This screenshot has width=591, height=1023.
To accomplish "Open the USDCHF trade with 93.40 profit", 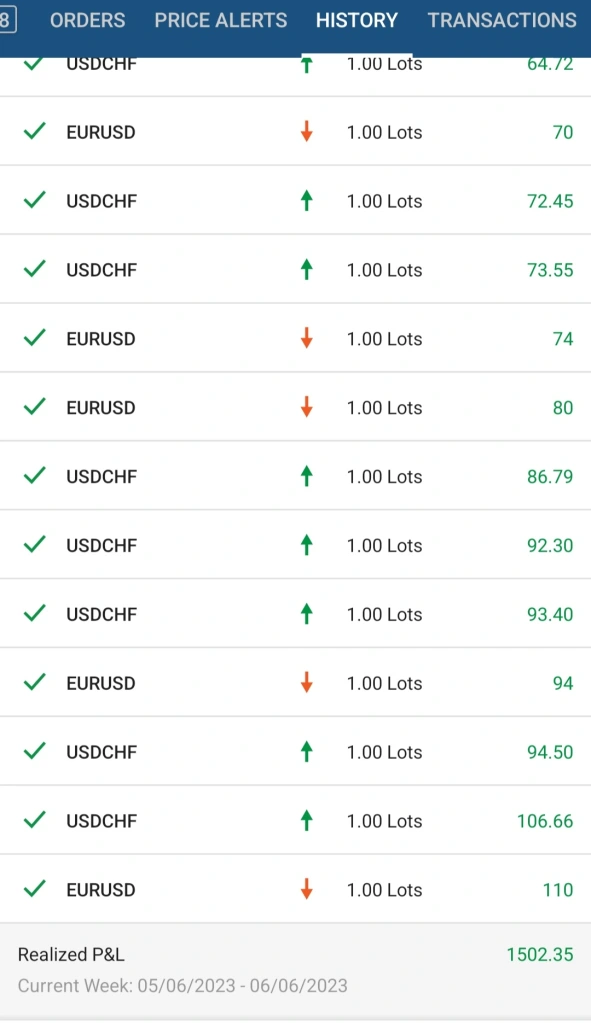I will (x=296, y=614).
